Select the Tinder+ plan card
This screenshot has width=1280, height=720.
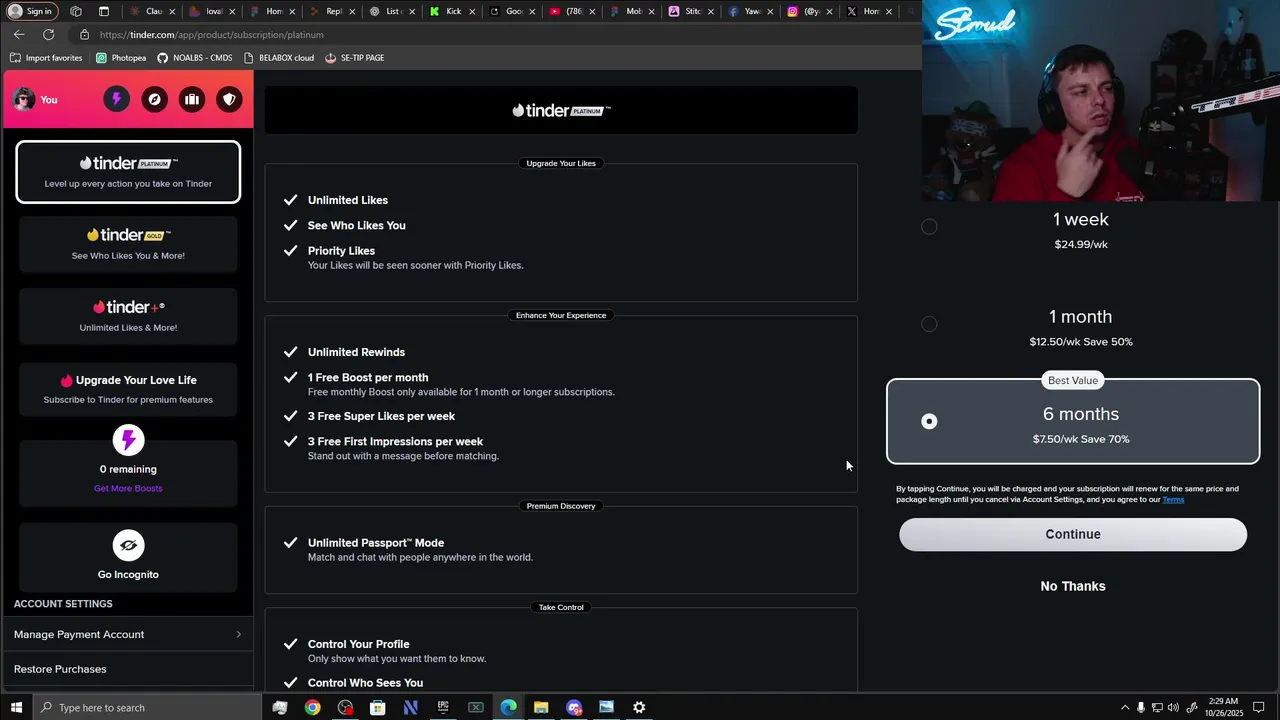point(128,316)
